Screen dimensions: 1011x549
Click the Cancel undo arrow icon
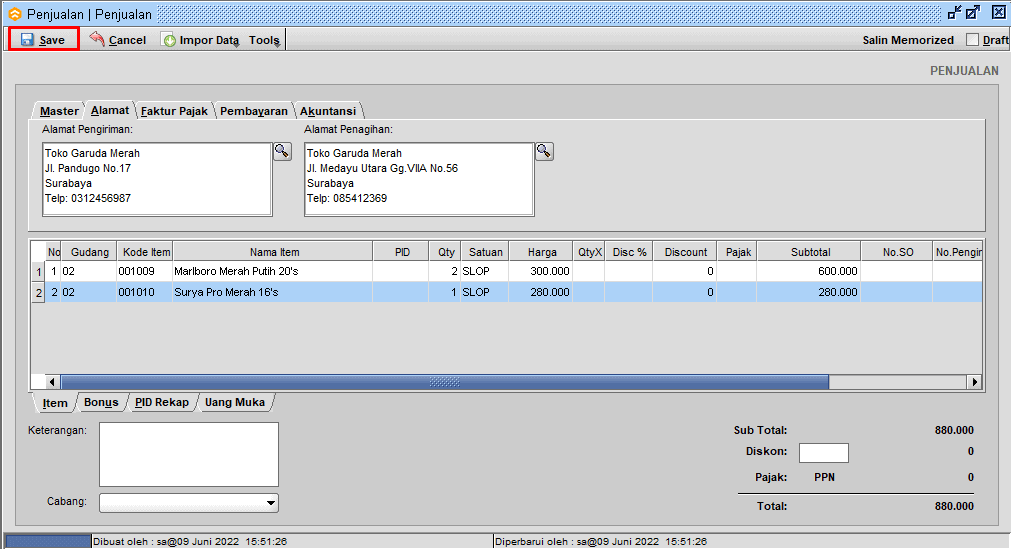97,39
